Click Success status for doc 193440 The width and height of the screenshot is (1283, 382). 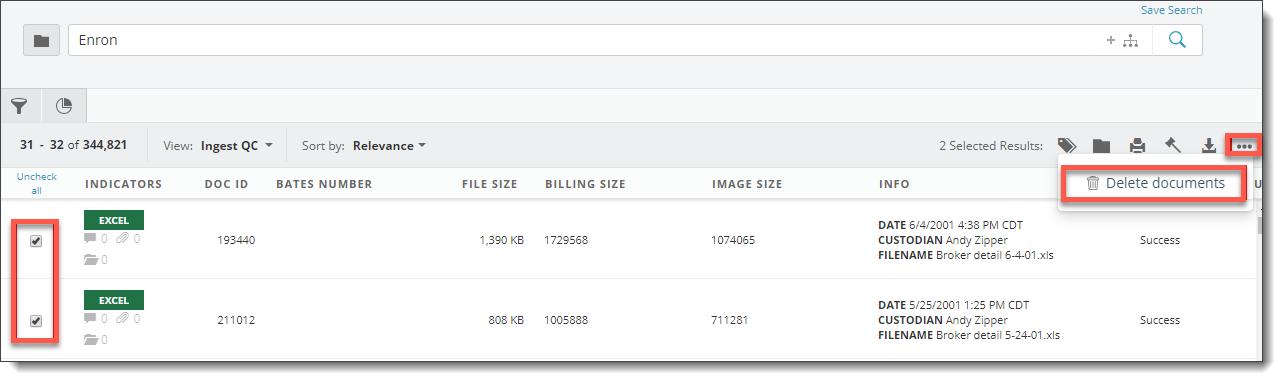[x=1160, y=241]
